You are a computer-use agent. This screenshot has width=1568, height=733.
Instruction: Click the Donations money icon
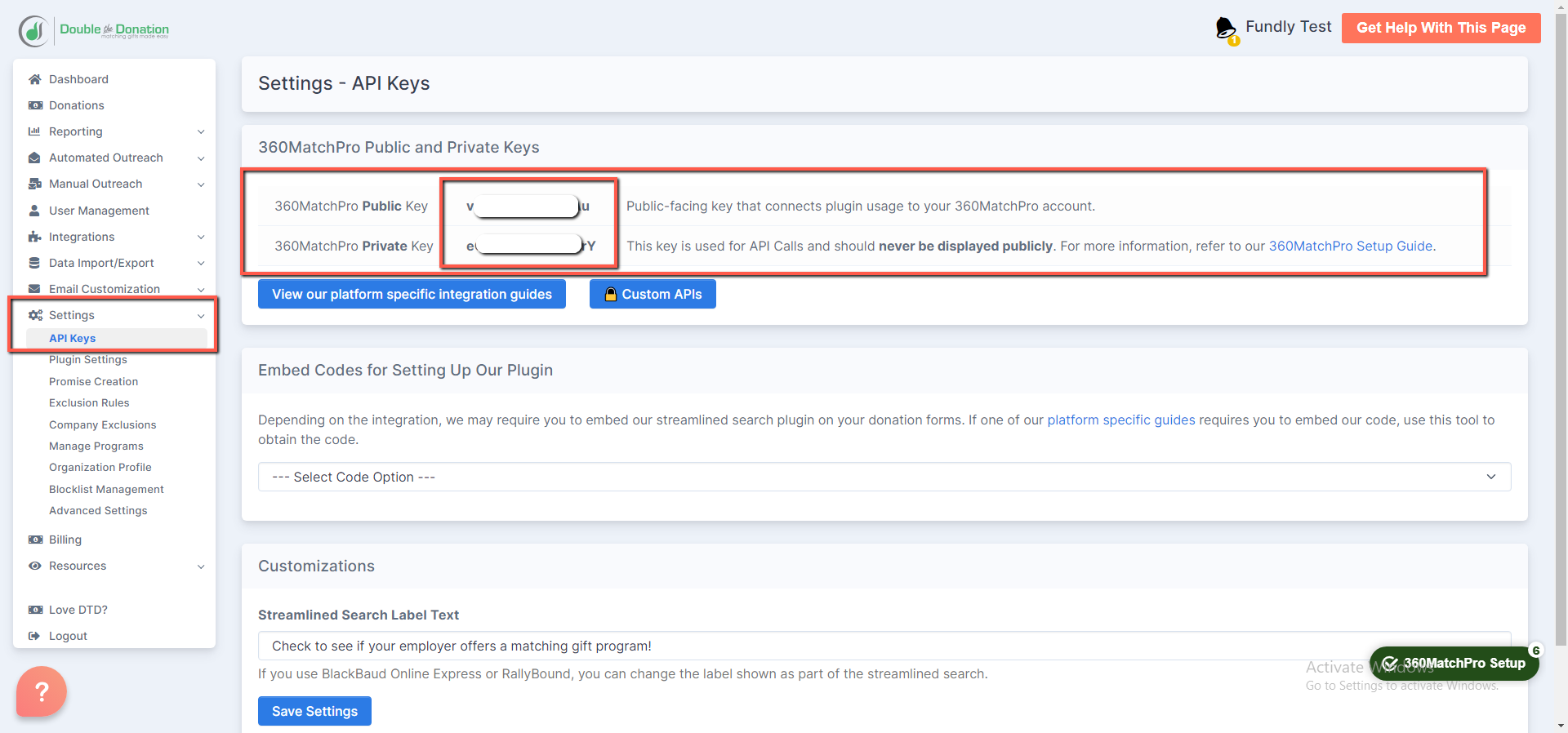tap(35, 105)
